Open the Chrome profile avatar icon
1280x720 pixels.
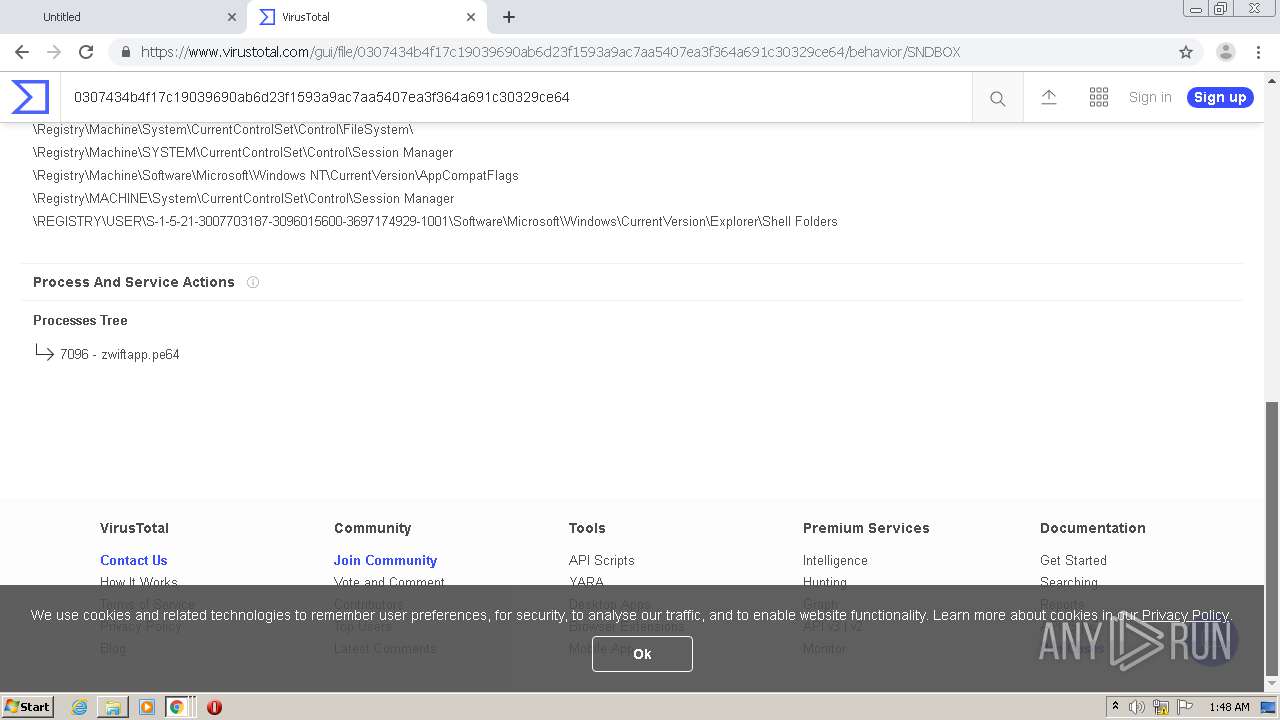point(1225,52)
